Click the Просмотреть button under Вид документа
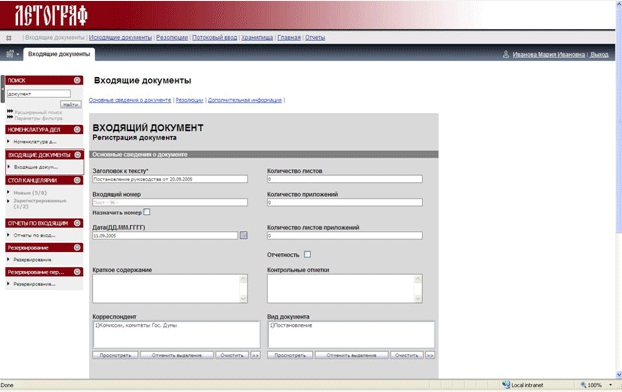The width and height of the screenshot is (622, 392). click(290, 355)
